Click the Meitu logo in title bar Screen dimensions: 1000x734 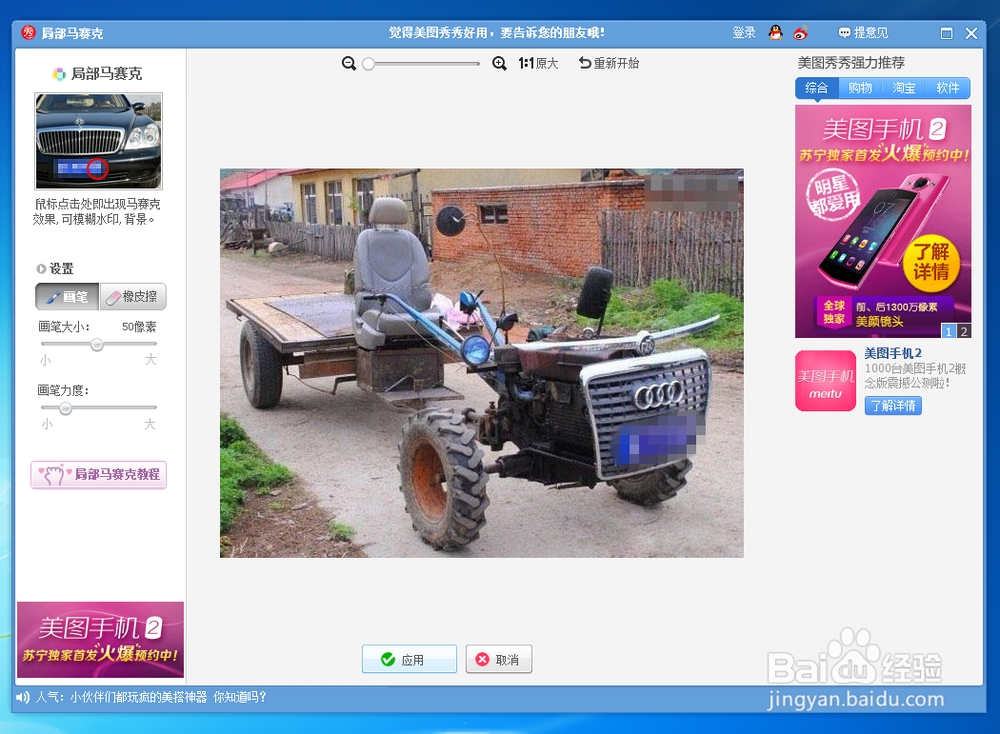click(x=28, y=33)
